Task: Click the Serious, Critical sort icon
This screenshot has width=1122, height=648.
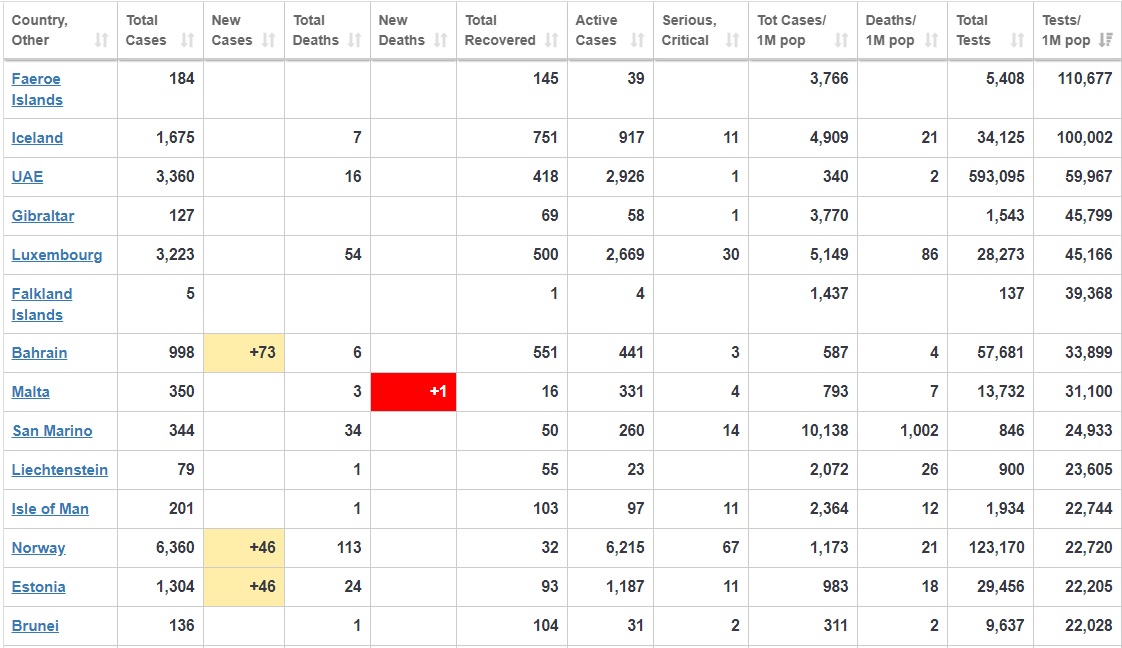Action: (732, 41)
